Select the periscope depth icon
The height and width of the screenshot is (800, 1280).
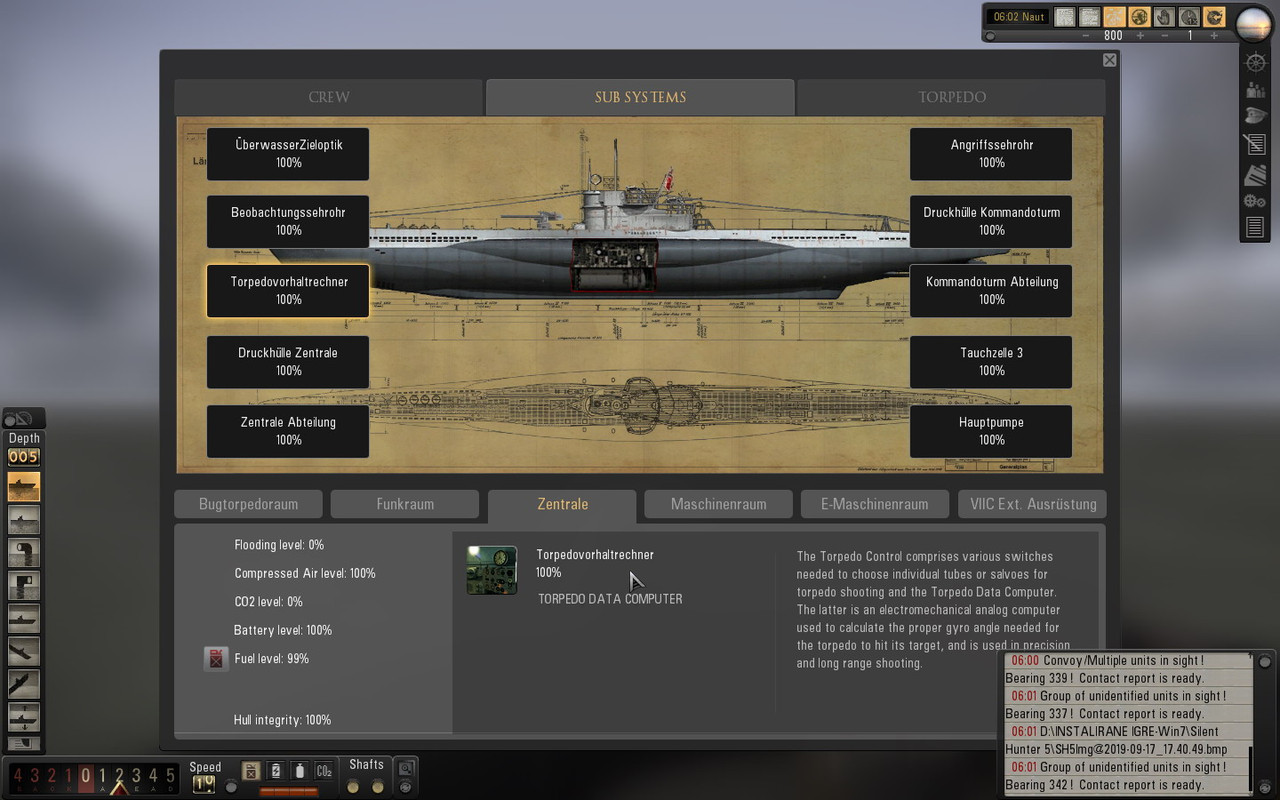tap(24, 585)
